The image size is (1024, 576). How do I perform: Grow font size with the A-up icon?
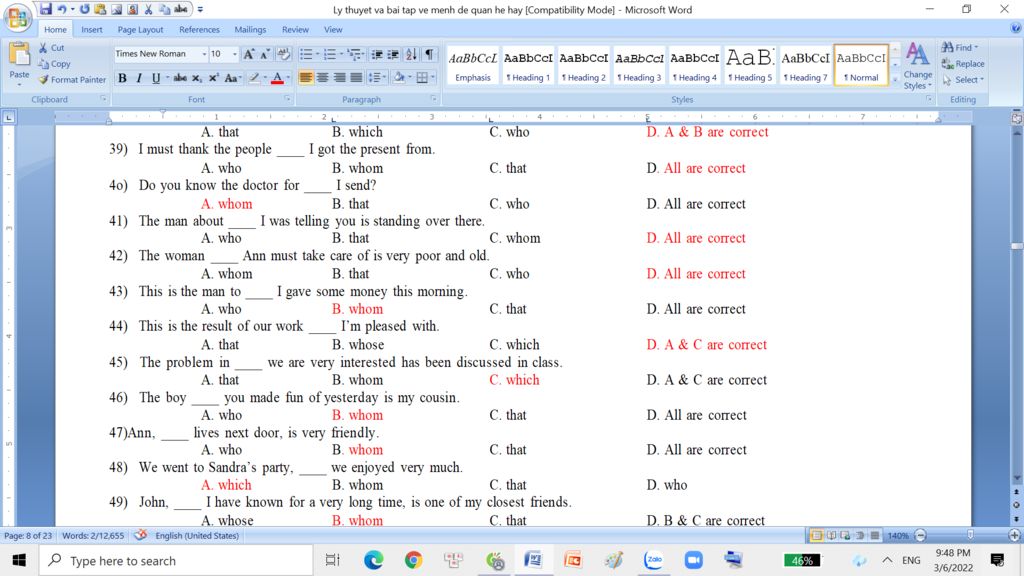coord(249,54)
